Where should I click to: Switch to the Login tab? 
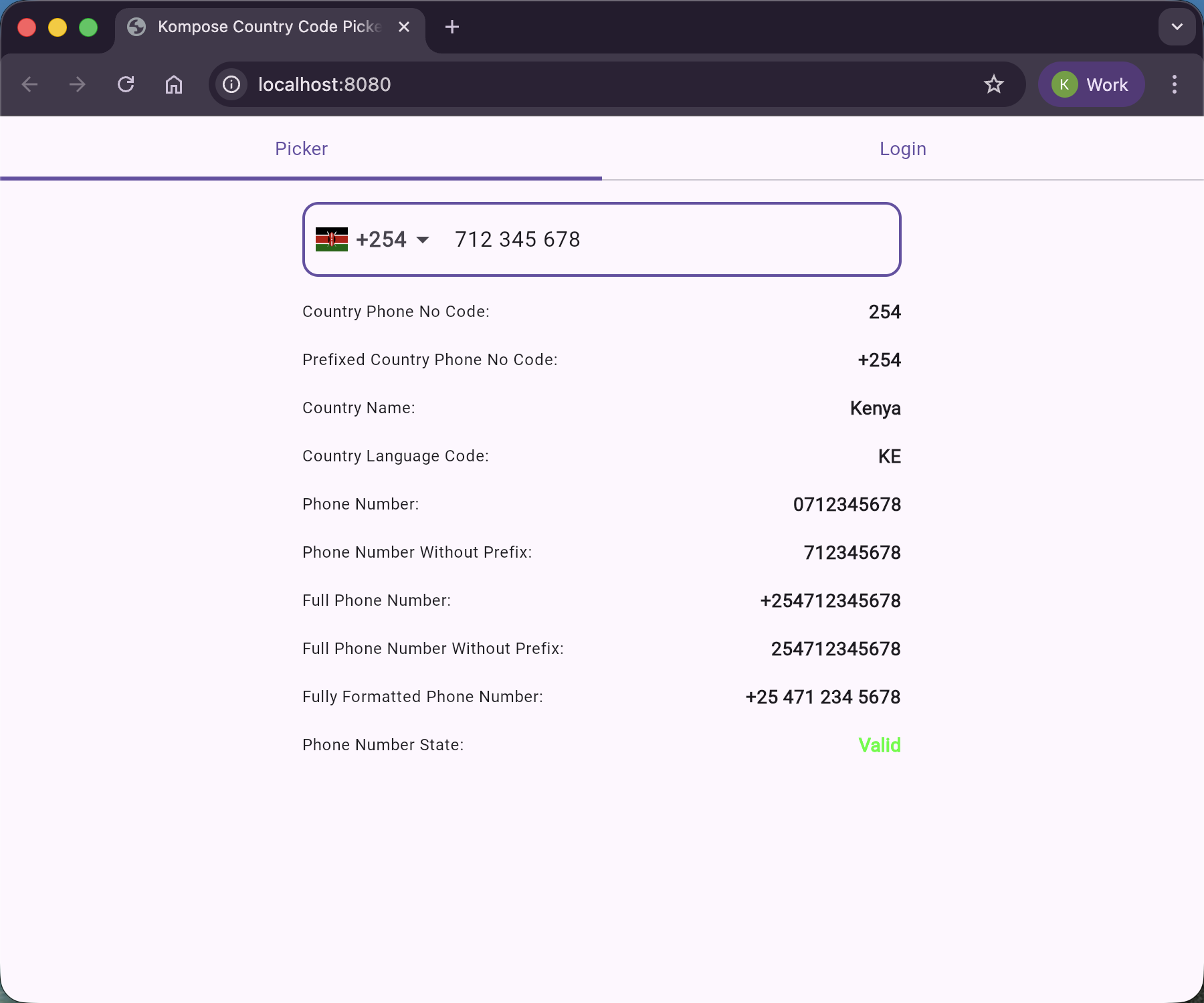[x=902, y=148]
